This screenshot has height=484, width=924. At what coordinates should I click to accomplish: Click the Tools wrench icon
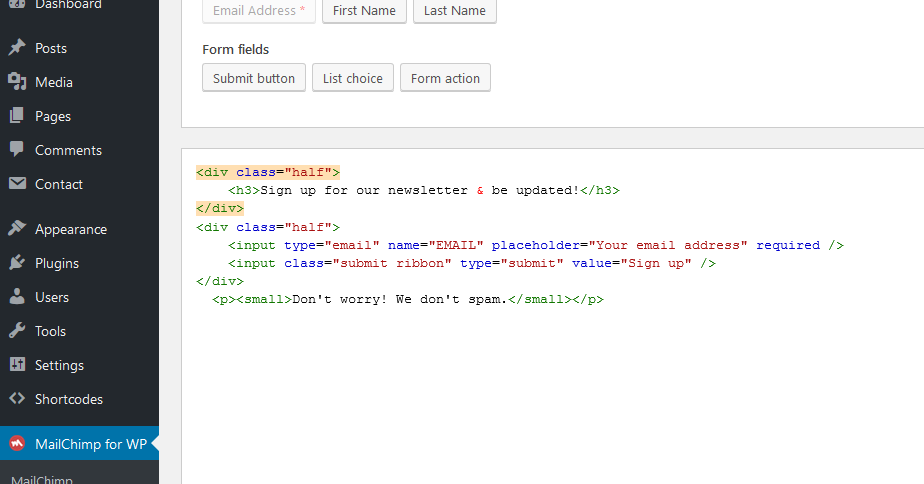tap(17, 331)
